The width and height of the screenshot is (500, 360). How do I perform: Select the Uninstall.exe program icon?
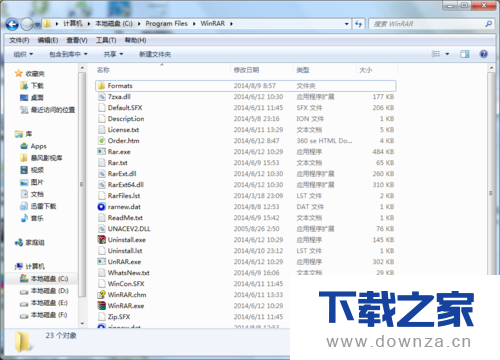point(102,240)
